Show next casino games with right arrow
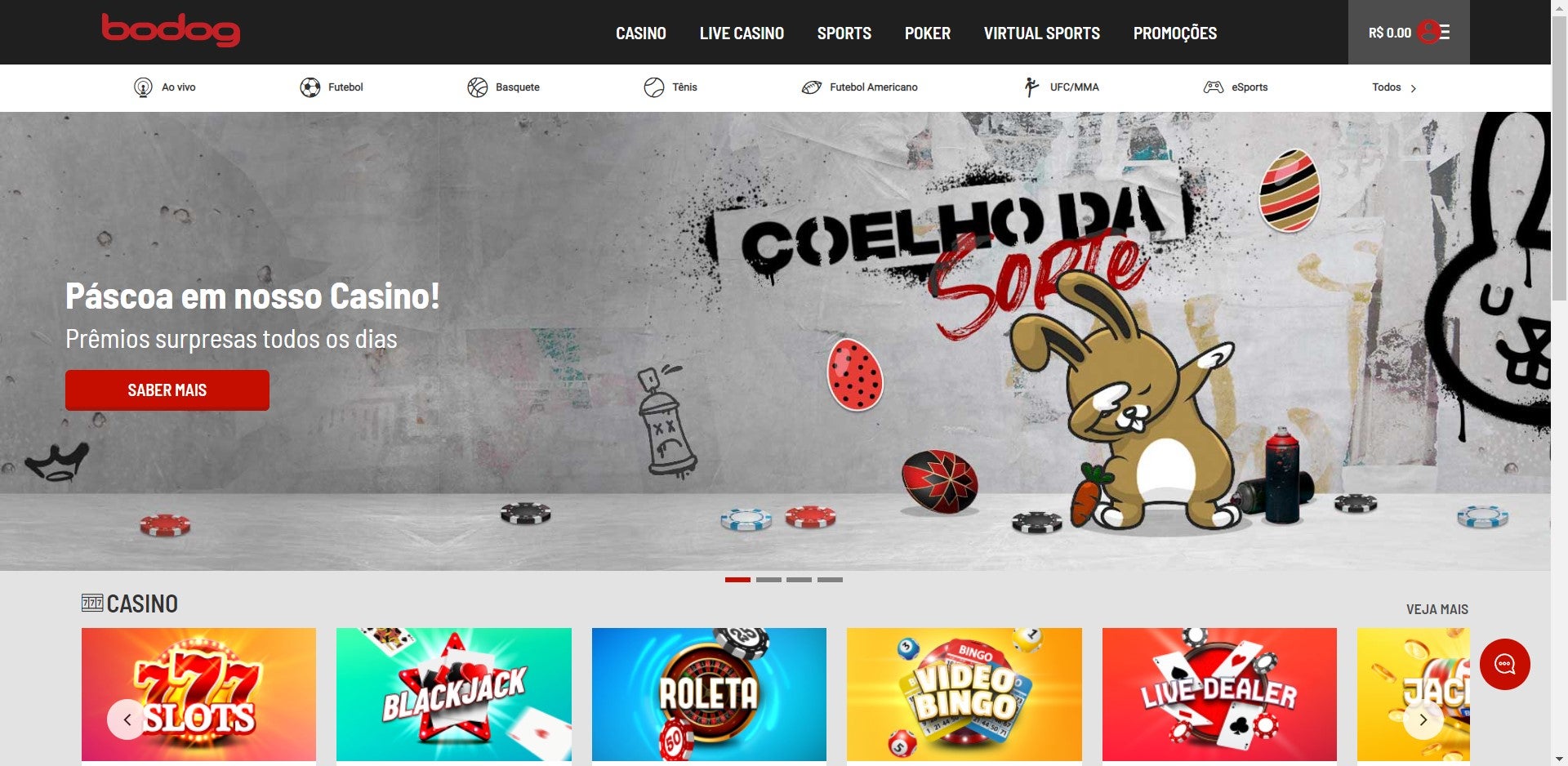1568x766 pixels. [x=1423, y=719]
